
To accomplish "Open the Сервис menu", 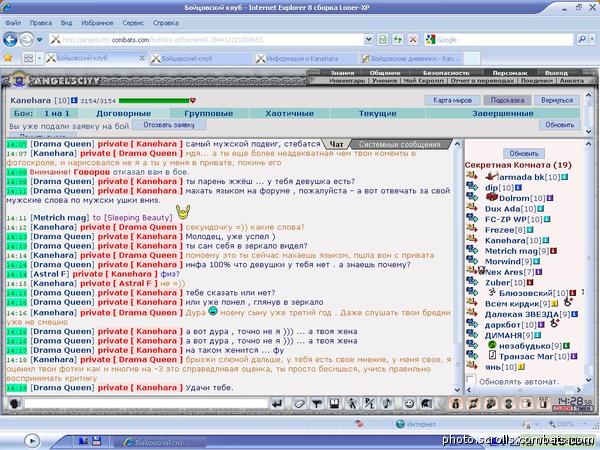I will 133,23.
